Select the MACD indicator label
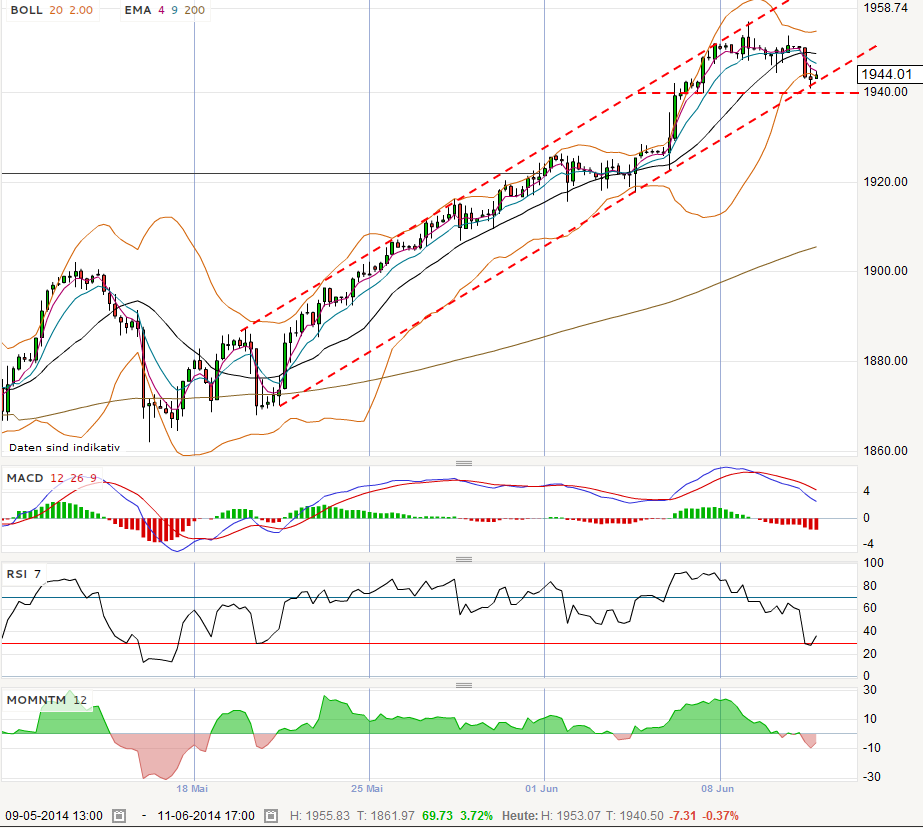This screenshot has height=828, width=923. point(25,478)
